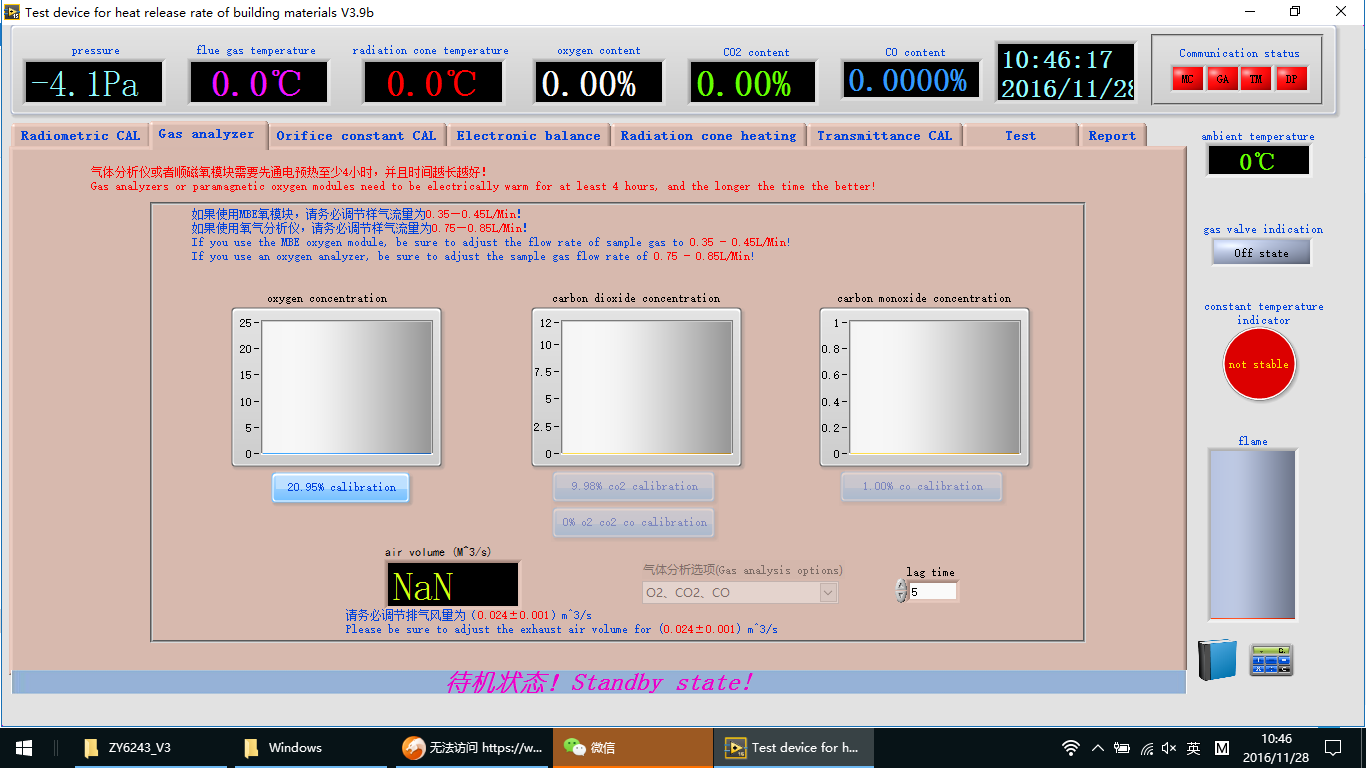Switch to the Radiometric CAL tab
Image resolution: width=1366 pixels, height=768 pixels.
[80, 136]
